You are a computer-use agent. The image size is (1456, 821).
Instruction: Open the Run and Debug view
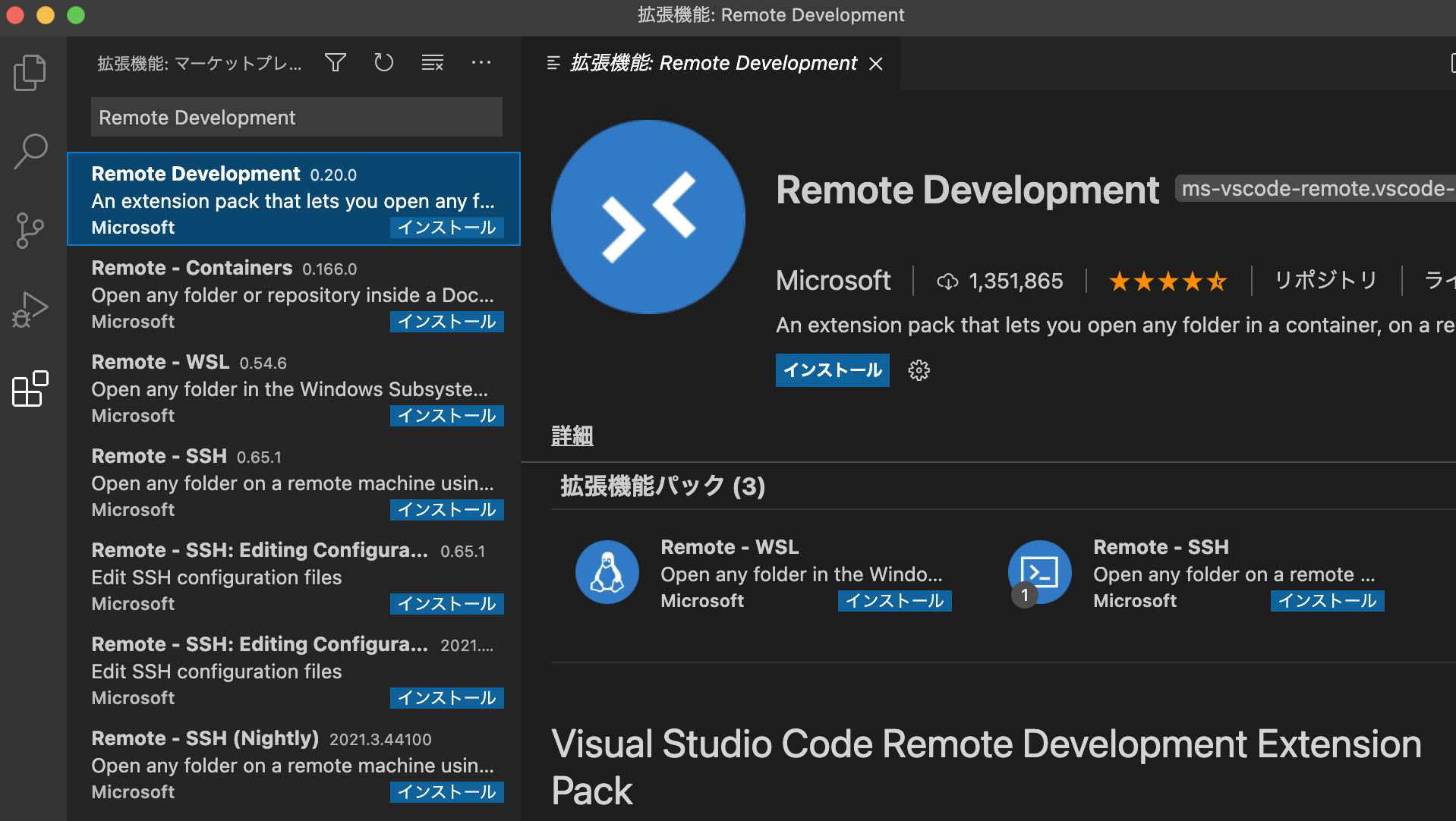tap(30, 310)
